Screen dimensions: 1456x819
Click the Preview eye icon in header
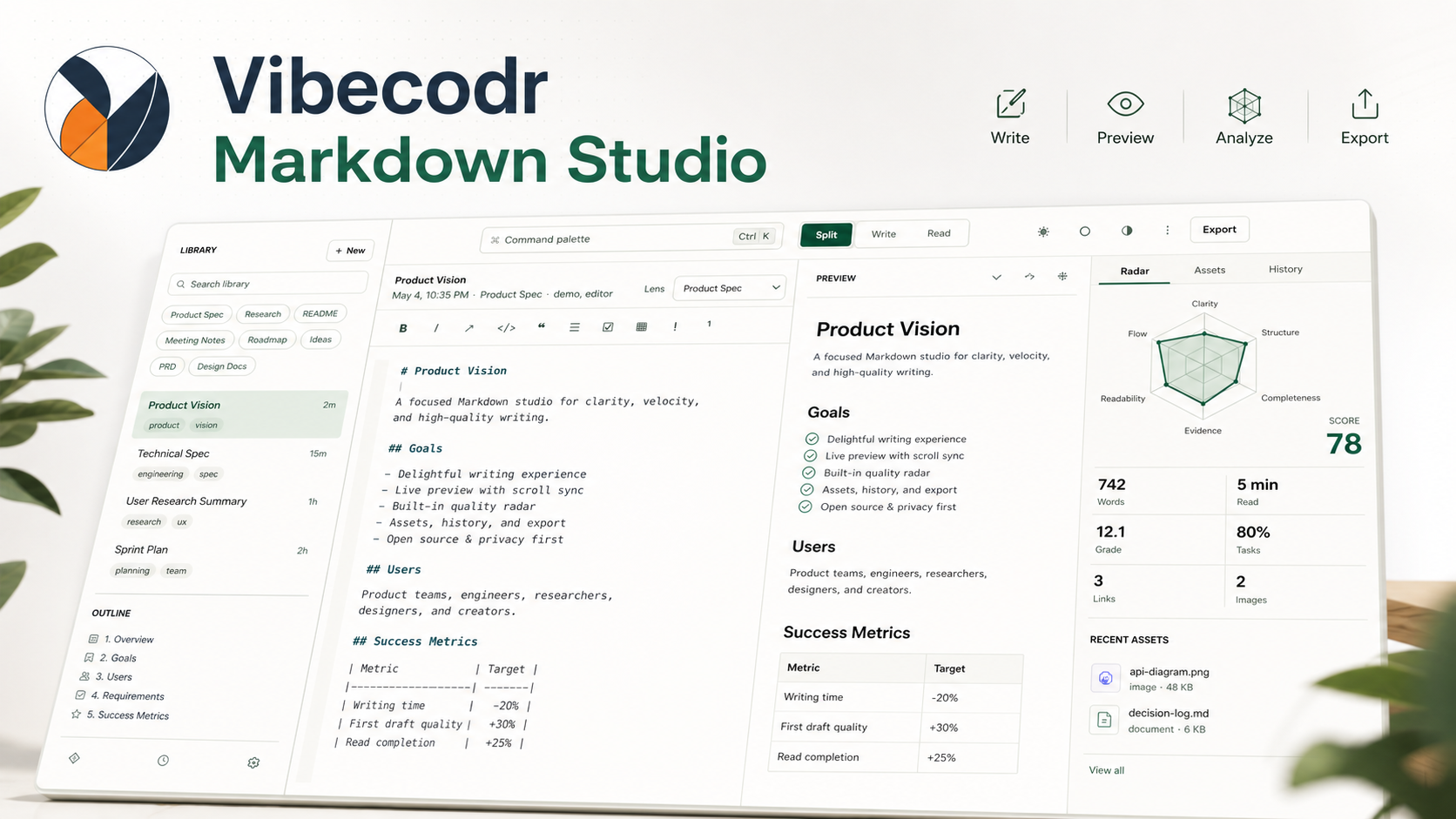[1125, 104]
